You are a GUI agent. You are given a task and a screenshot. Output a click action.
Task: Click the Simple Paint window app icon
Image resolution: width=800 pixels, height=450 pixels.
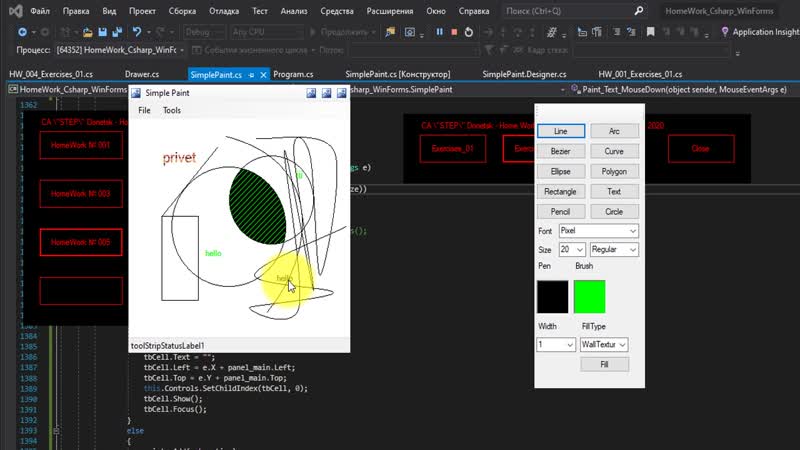(x=136, y=93)
